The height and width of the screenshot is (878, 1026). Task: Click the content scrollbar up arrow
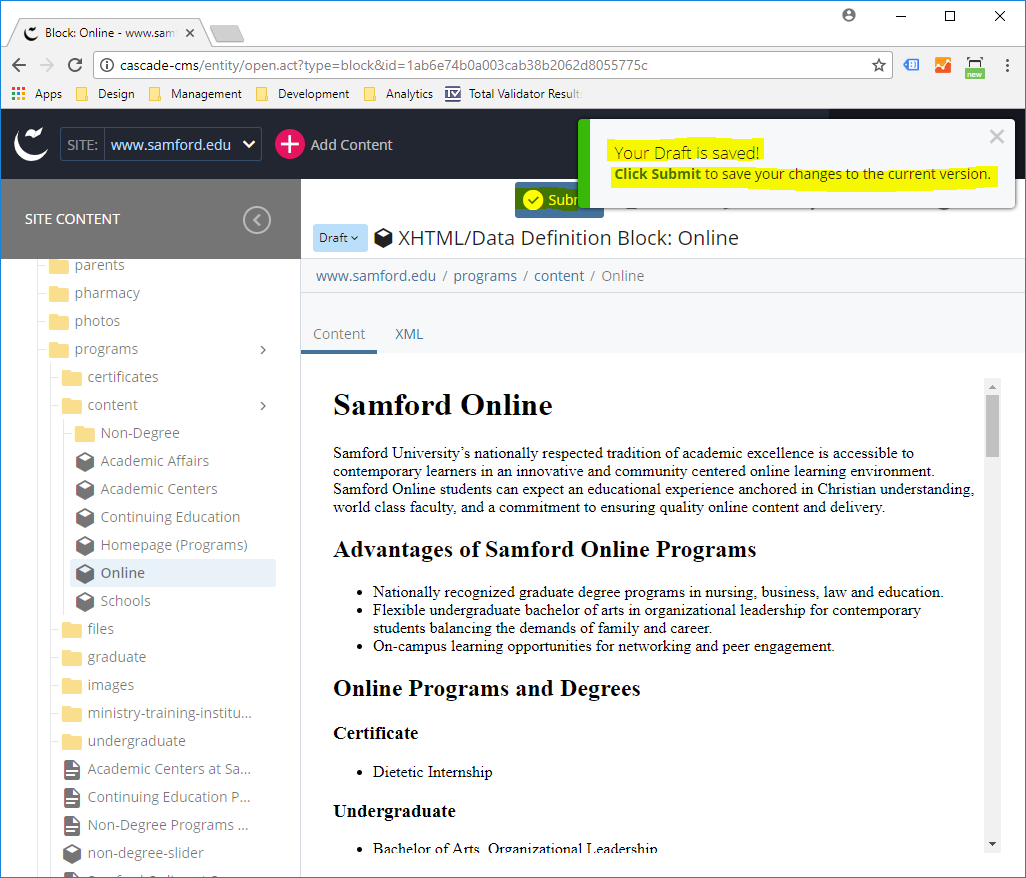[992, 387]
